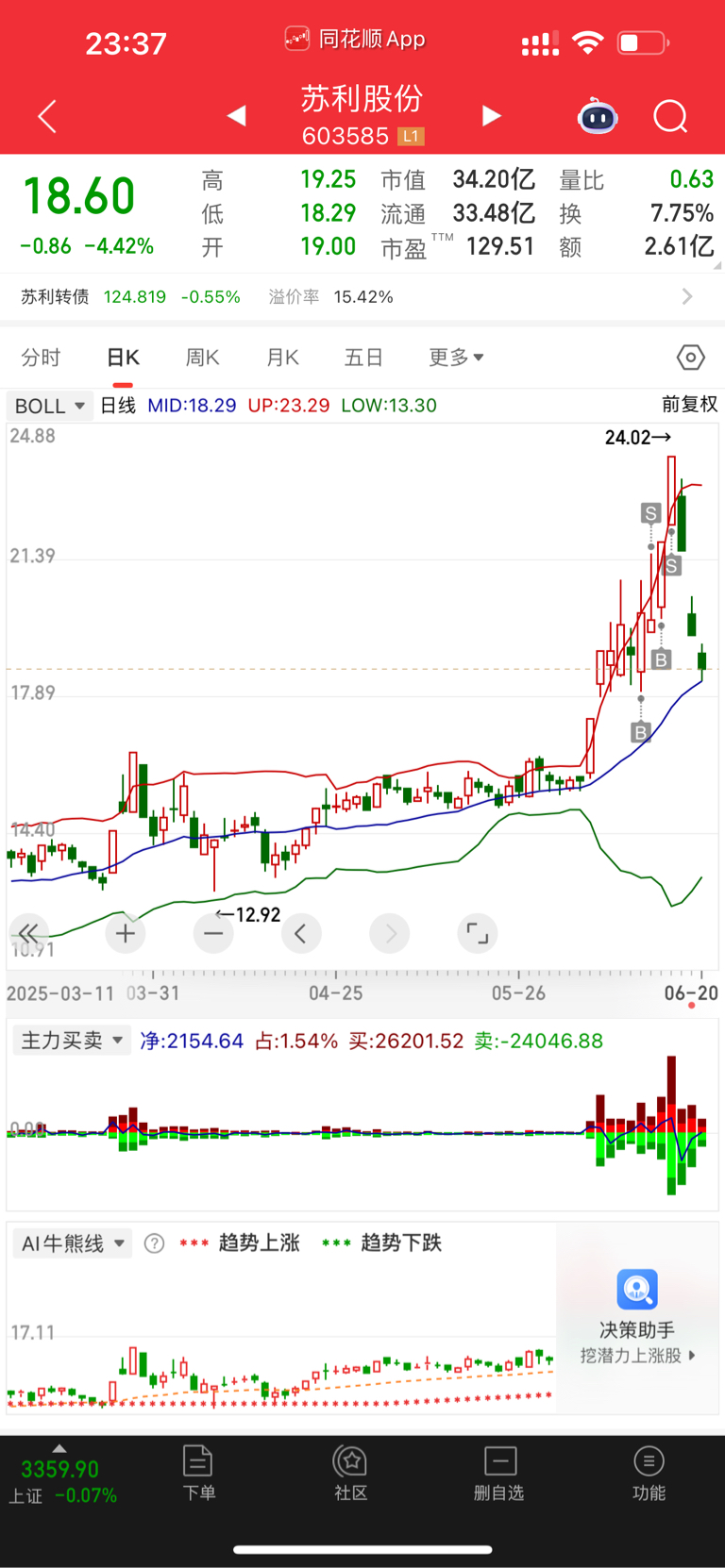
Task: Open the 更多 period dropdown
Action: 456,358
